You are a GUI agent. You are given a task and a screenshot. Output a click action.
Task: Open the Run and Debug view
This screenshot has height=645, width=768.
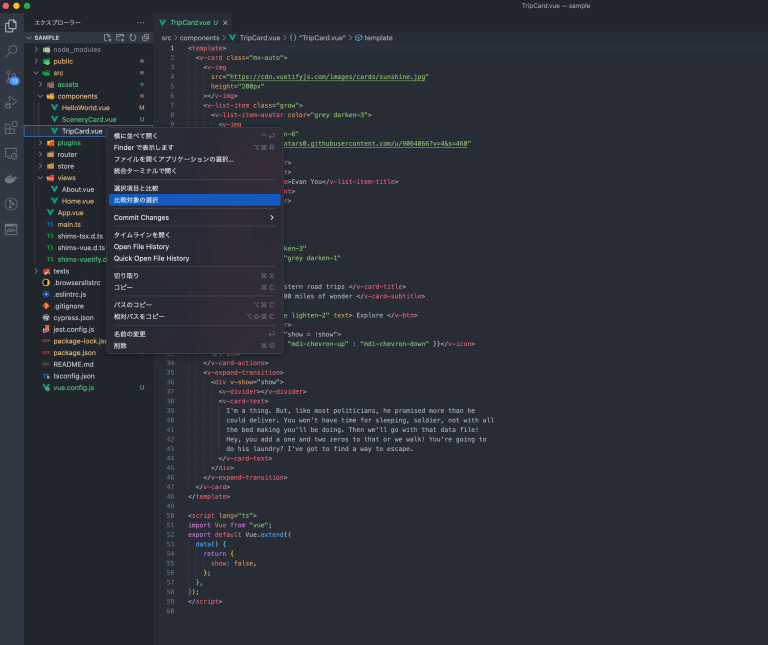[x=12, y=103]
